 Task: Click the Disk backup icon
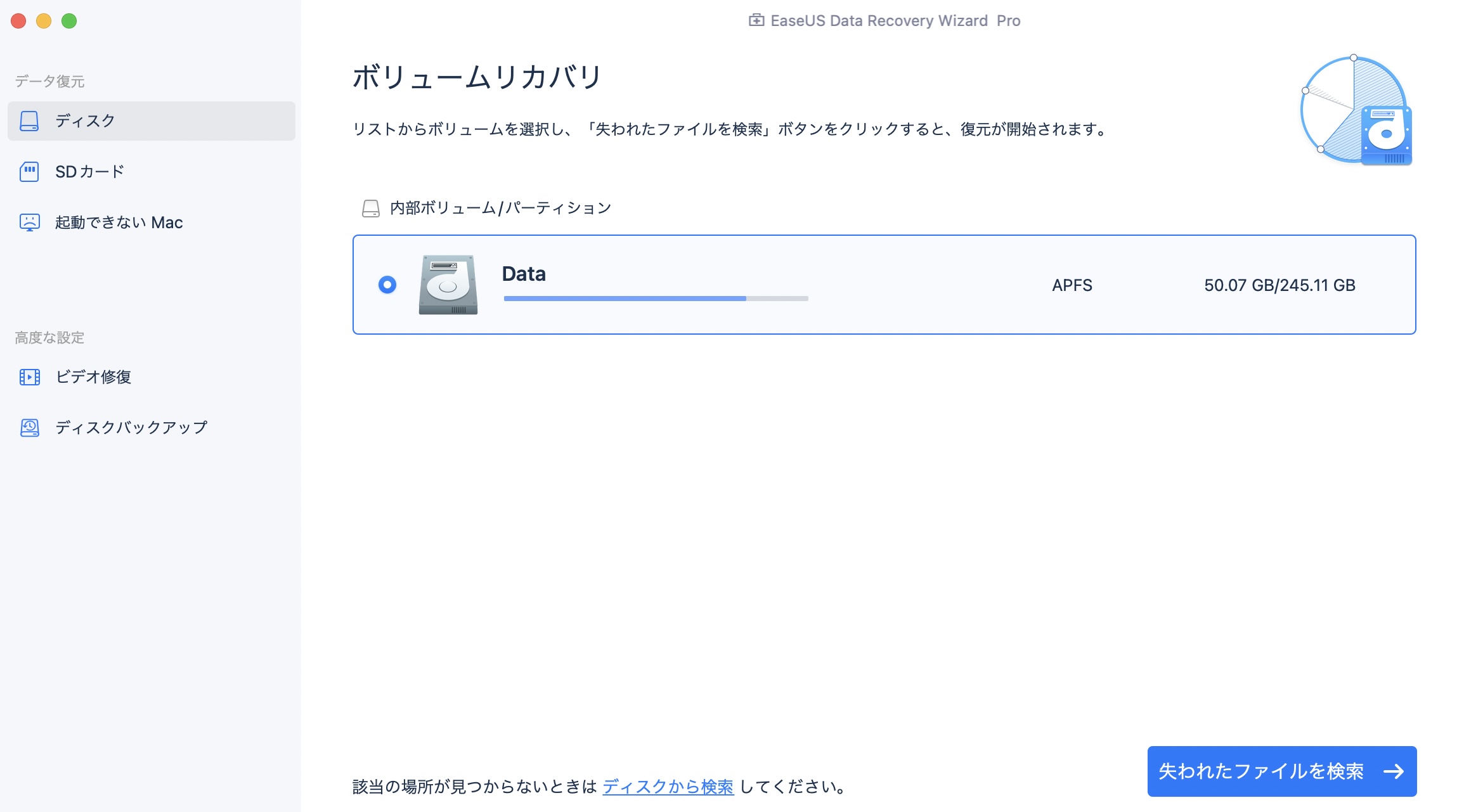click(29, 427)
